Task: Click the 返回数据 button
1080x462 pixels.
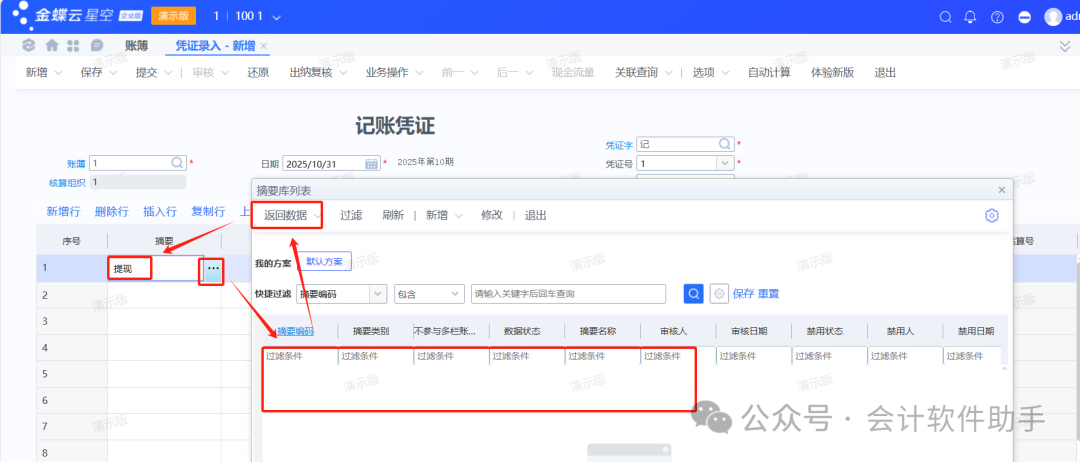Action: (x=285, y=215)
